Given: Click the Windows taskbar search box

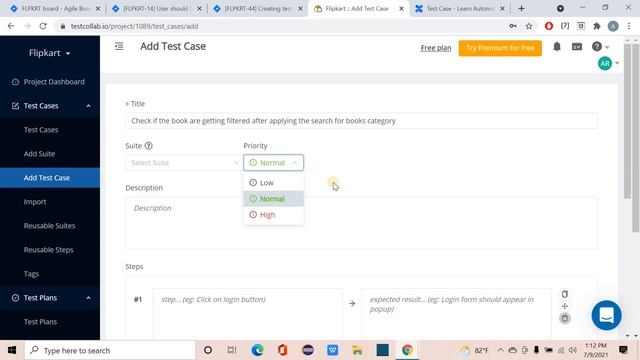Looking at the screenshot, I should 110,350.
